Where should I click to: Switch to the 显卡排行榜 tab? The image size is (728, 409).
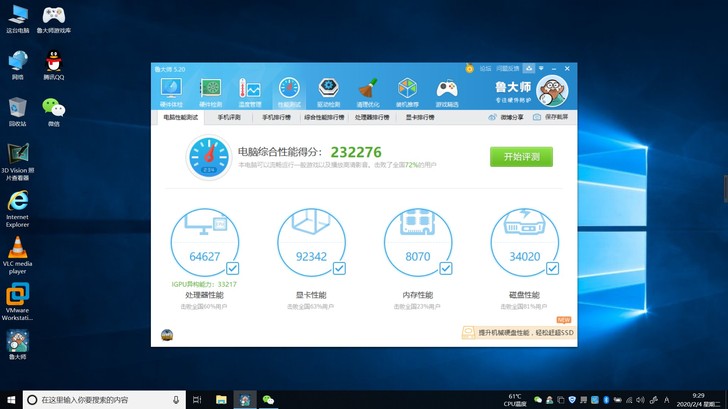coord(420,117)
